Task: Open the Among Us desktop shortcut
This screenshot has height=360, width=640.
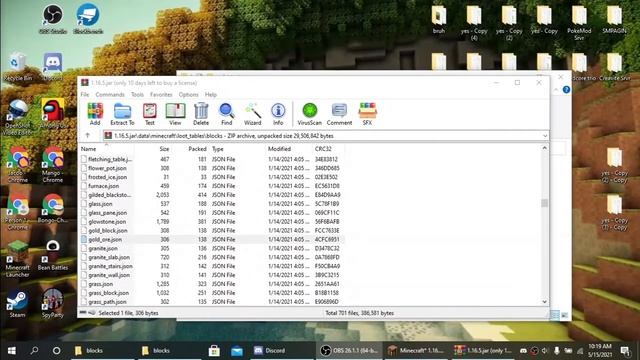Action: click(x=53, y=114)
